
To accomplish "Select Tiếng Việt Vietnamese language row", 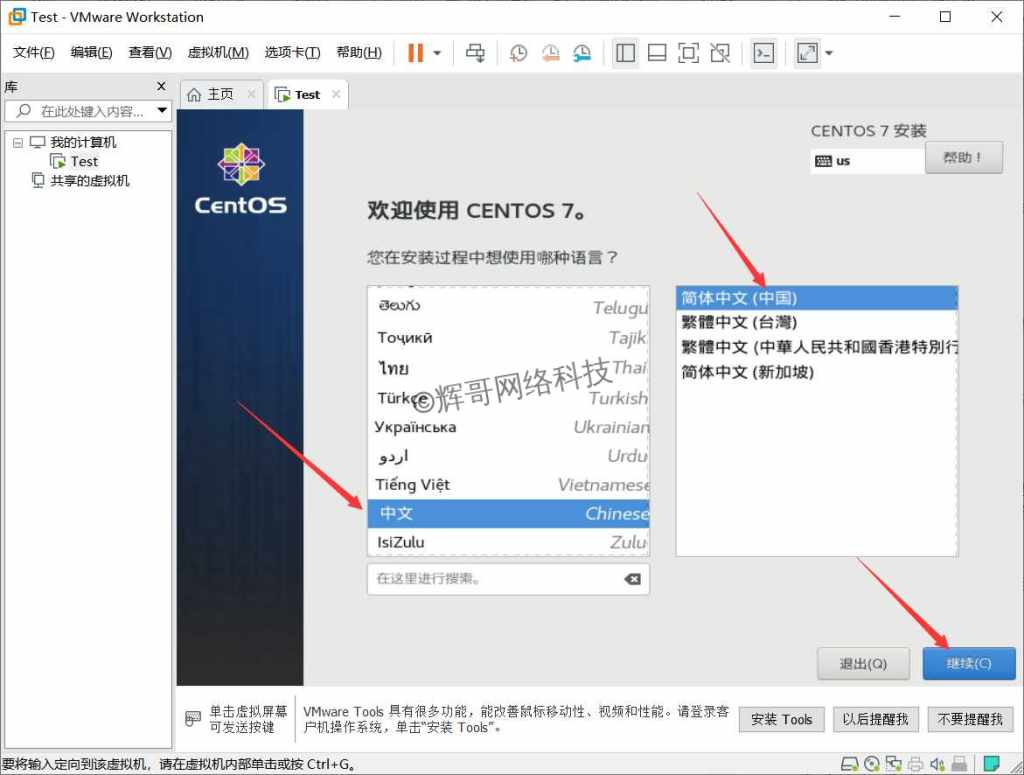I will [x=509, y=484].
